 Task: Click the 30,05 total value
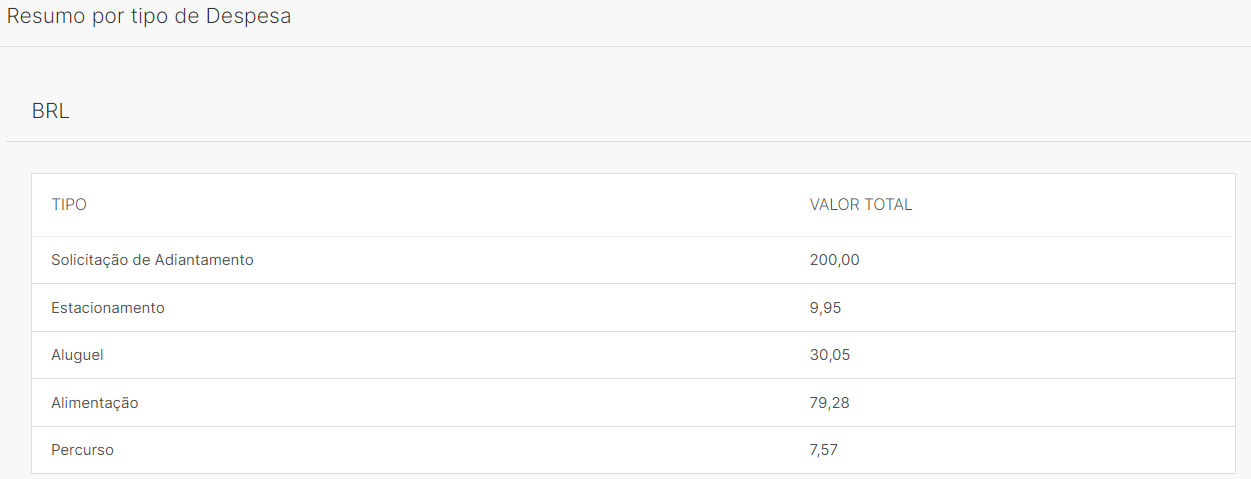click(830, 355)
